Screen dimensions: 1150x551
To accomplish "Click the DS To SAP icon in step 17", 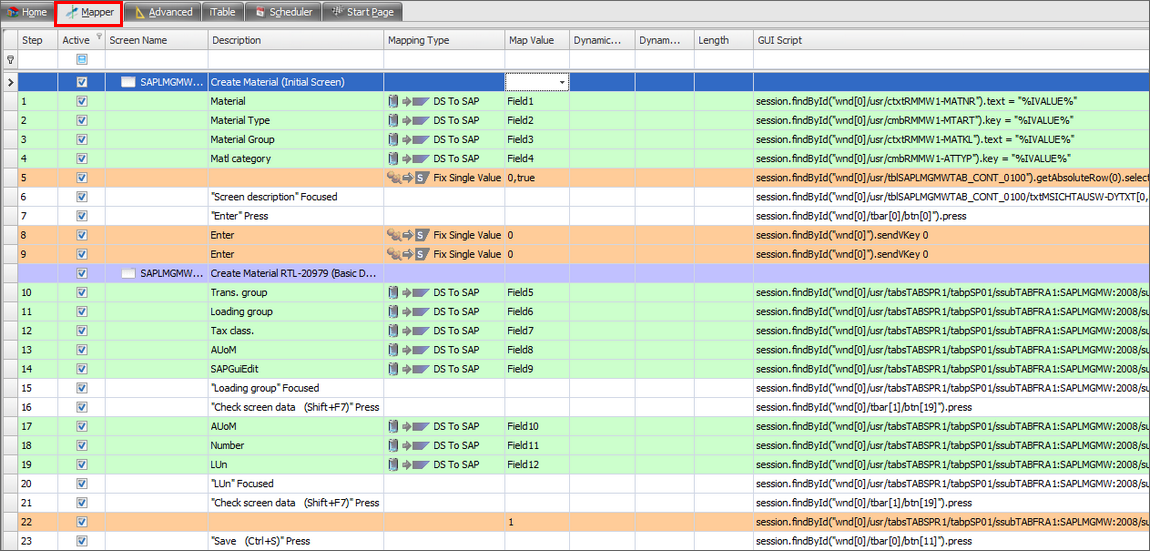I will point(409,426).
